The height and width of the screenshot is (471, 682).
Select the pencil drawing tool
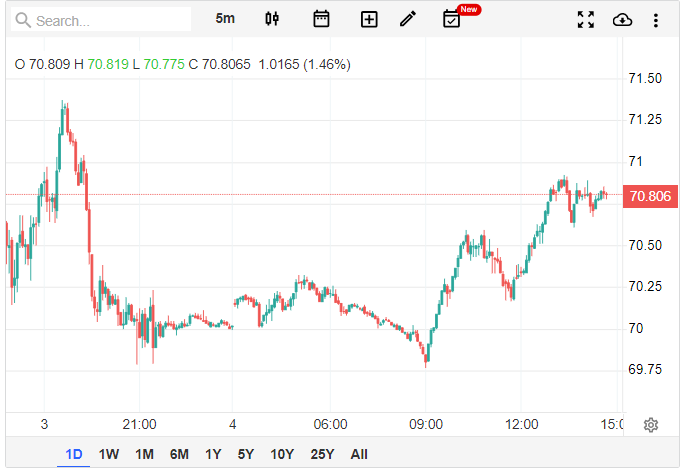[x=407, y=19]
